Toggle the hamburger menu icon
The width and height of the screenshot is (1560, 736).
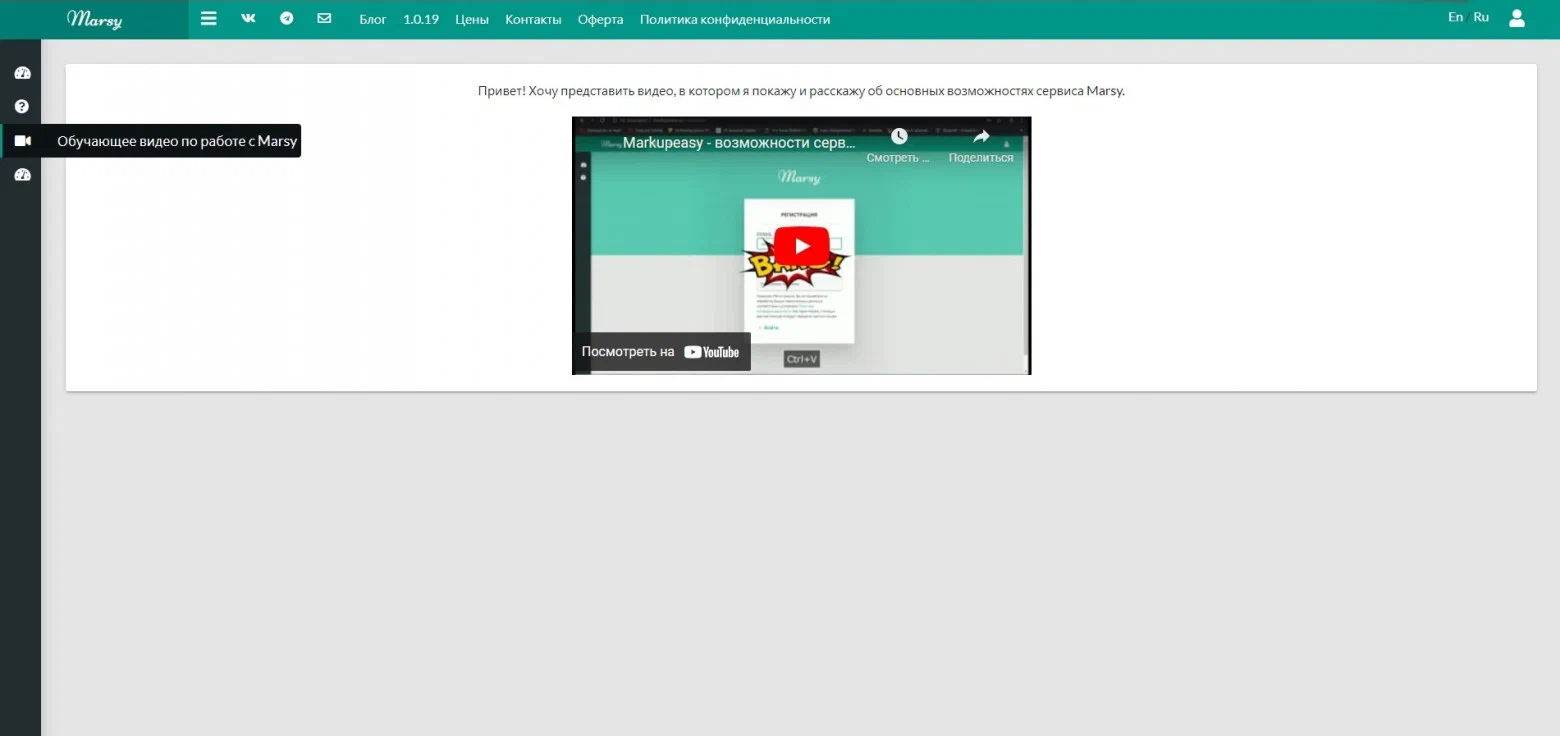[208, 19]
